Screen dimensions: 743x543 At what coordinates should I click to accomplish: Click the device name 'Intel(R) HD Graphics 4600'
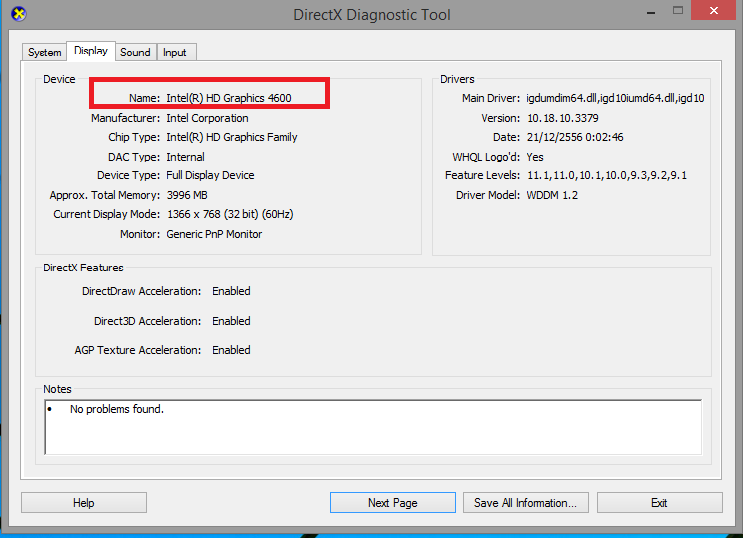pos(229,98)
